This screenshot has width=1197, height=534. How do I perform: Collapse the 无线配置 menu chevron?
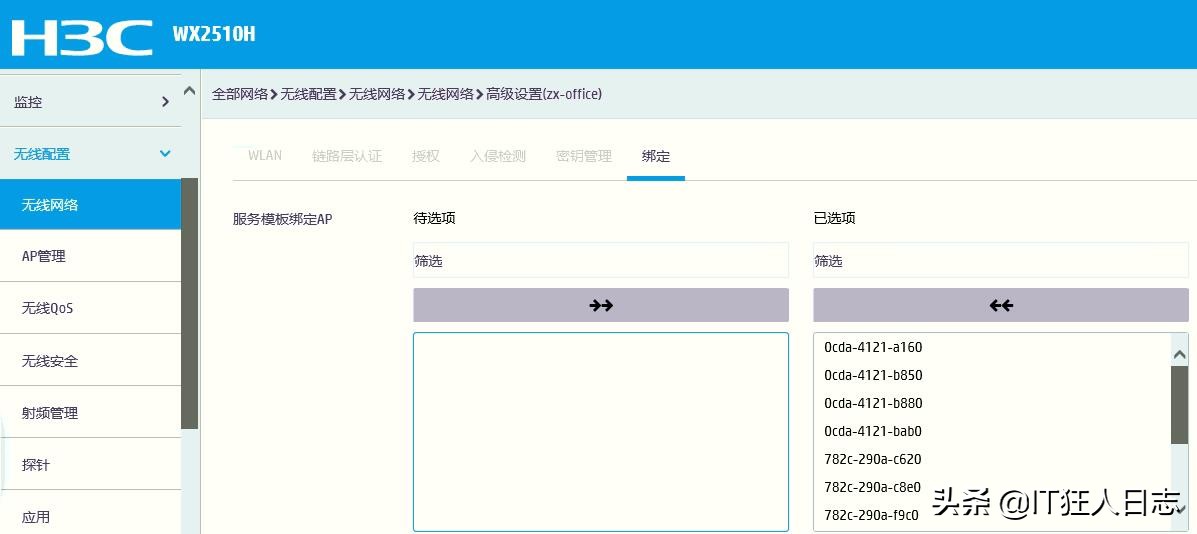[165, 153]
